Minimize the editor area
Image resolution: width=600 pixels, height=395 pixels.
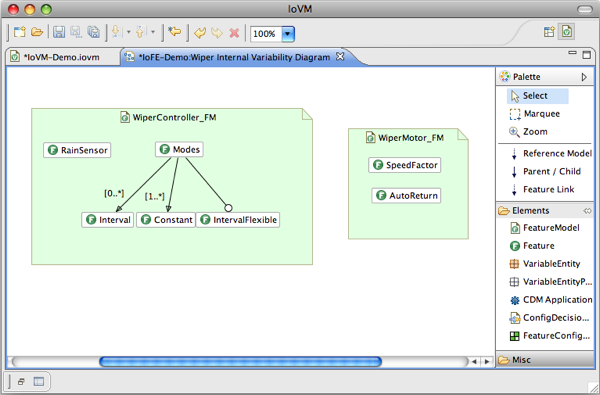click(x=572, y=53)
